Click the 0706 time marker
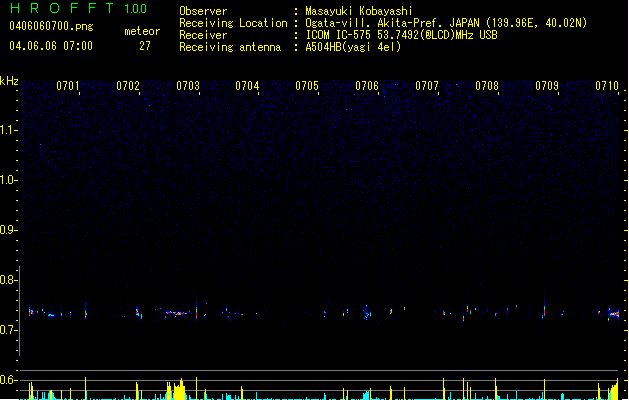Viewport: 629px width, 400px height. click(x=367, y=86)
